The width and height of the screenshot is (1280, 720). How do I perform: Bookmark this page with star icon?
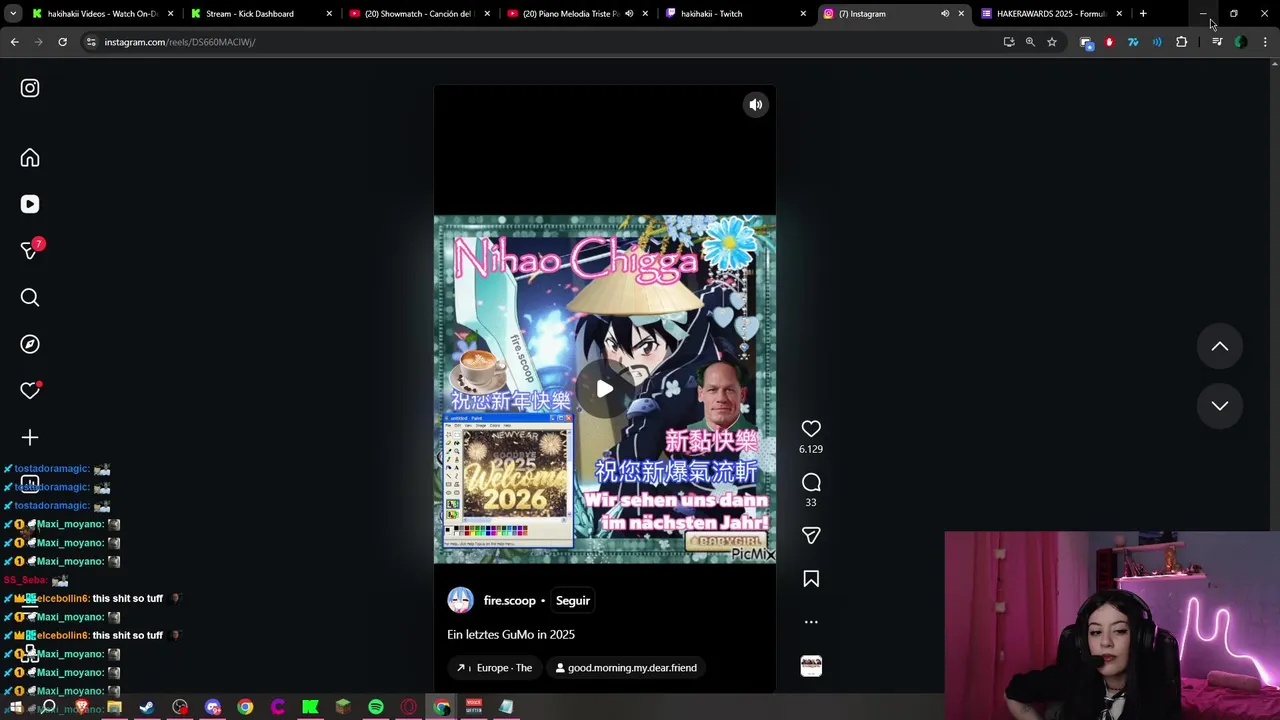coord(1052,42)
